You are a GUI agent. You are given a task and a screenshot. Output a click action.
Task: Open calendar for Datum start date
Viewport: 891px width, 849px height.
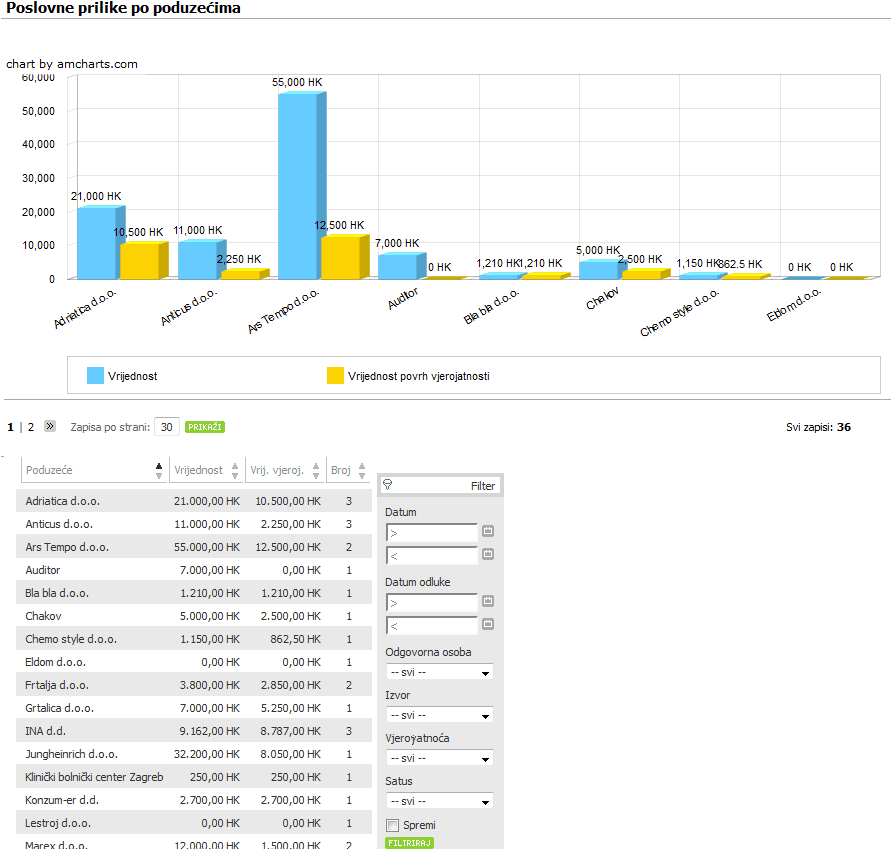[488, 531]
